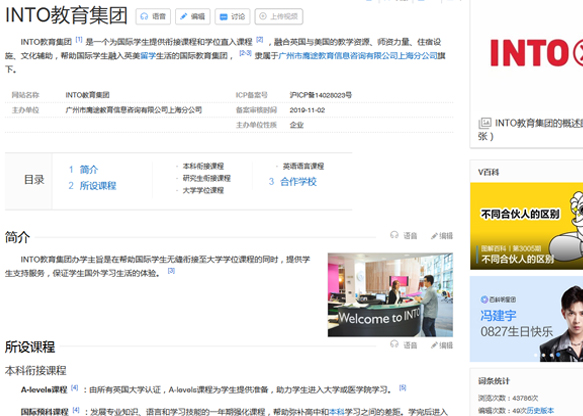Open the 讨论 discussion button

[x=232, y=16]
